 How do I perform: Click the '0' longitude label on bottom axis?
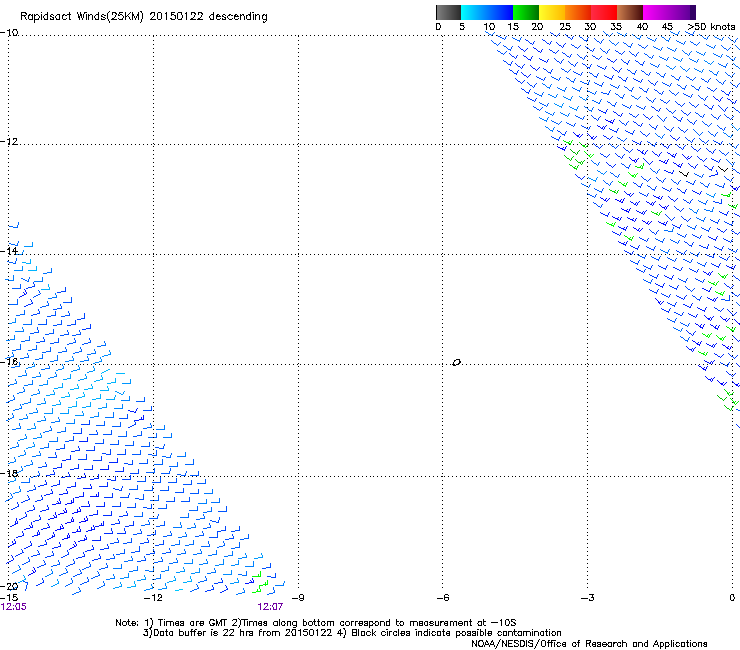[x=732, y=598]
